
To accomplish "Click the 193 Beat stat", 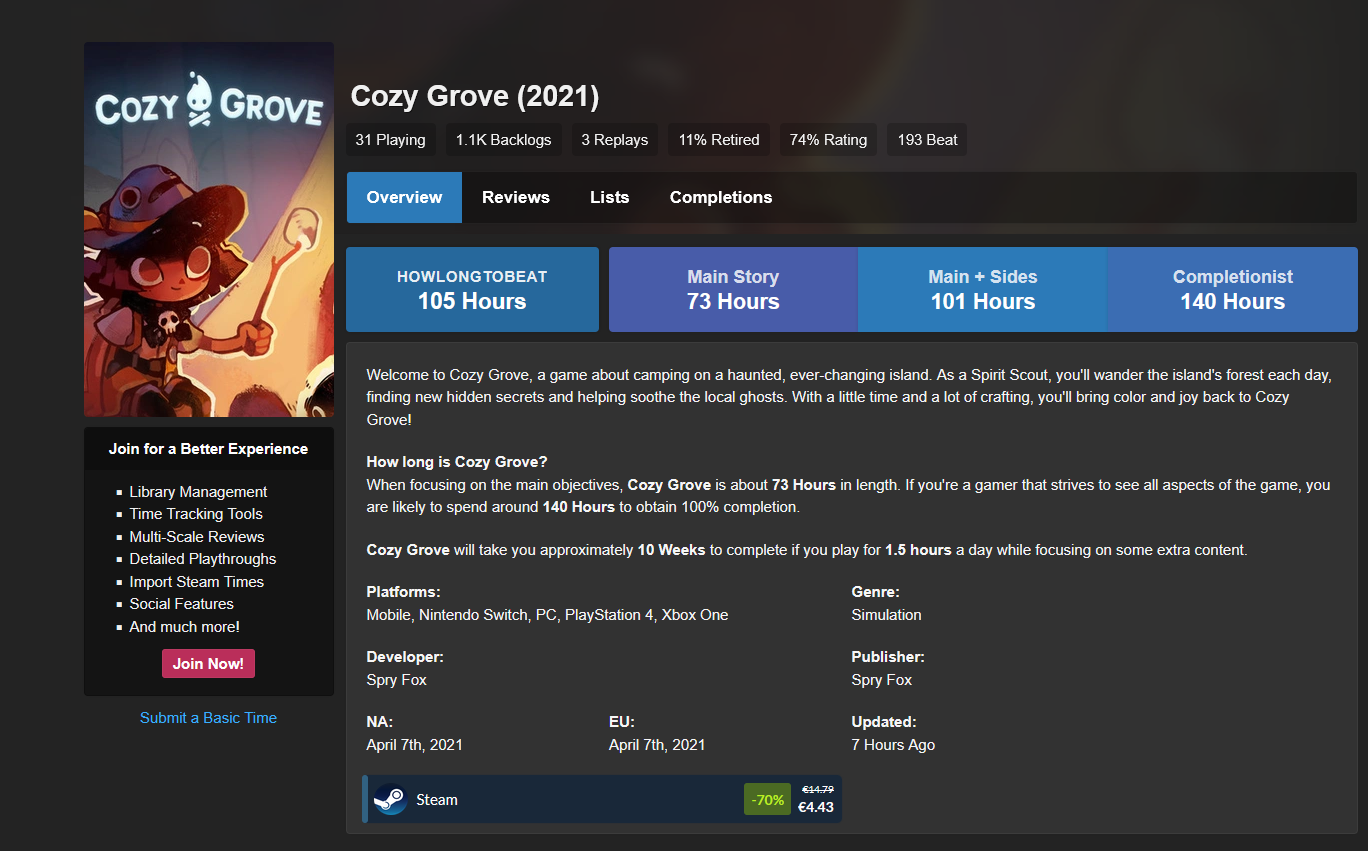I will (x=928, y=140).
